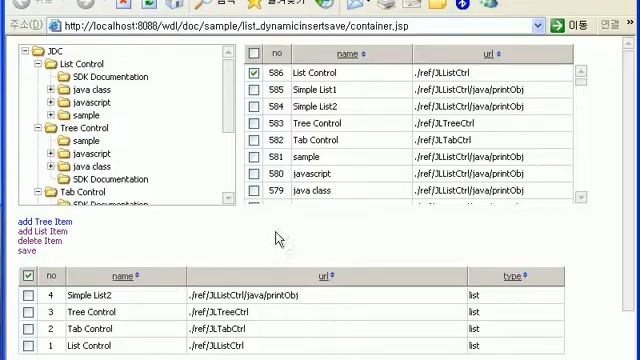Check the checkbox for lower row 1 List Control
The image size is (640, 360).
pos(28,346)
